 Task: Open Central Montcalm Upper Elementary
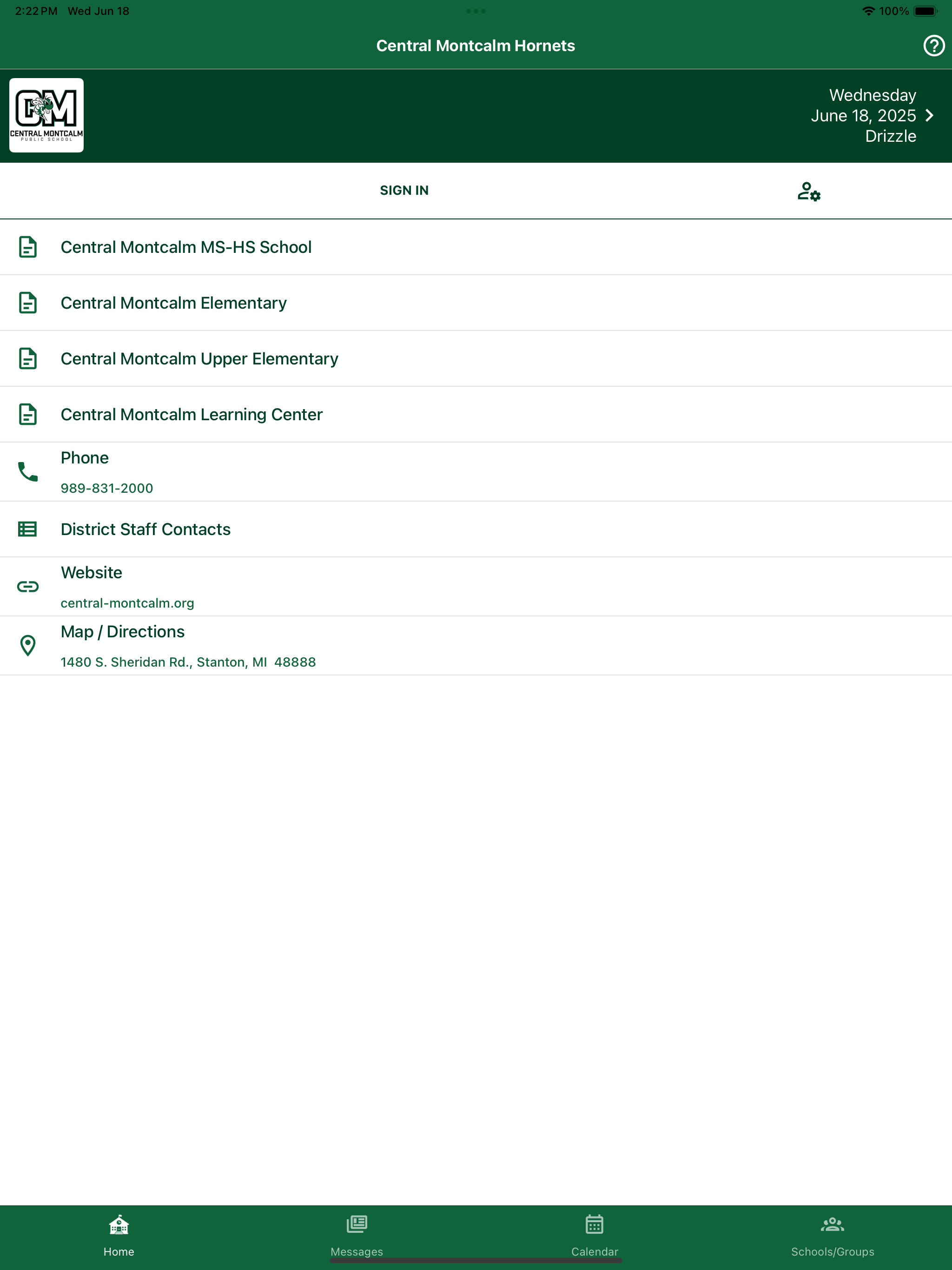coord(476,358)
